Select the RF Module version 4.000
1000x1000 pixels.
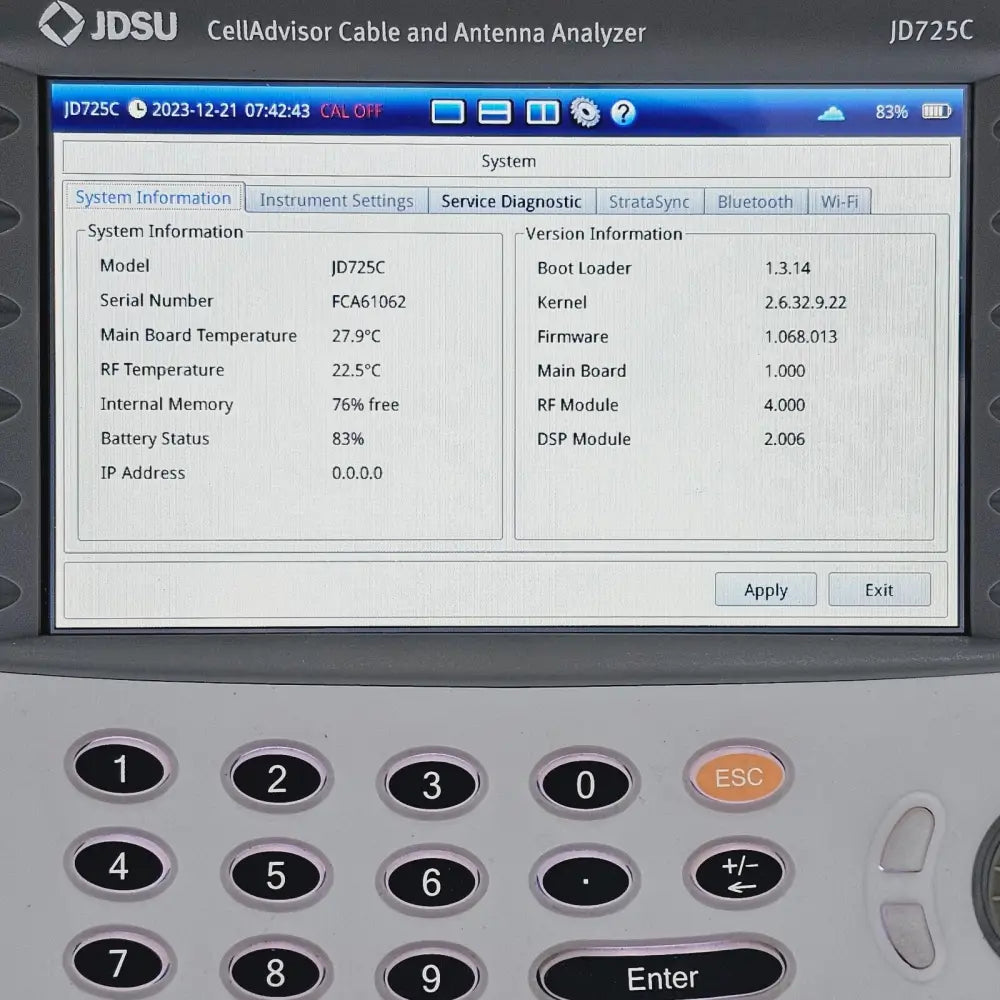point(784,404)
